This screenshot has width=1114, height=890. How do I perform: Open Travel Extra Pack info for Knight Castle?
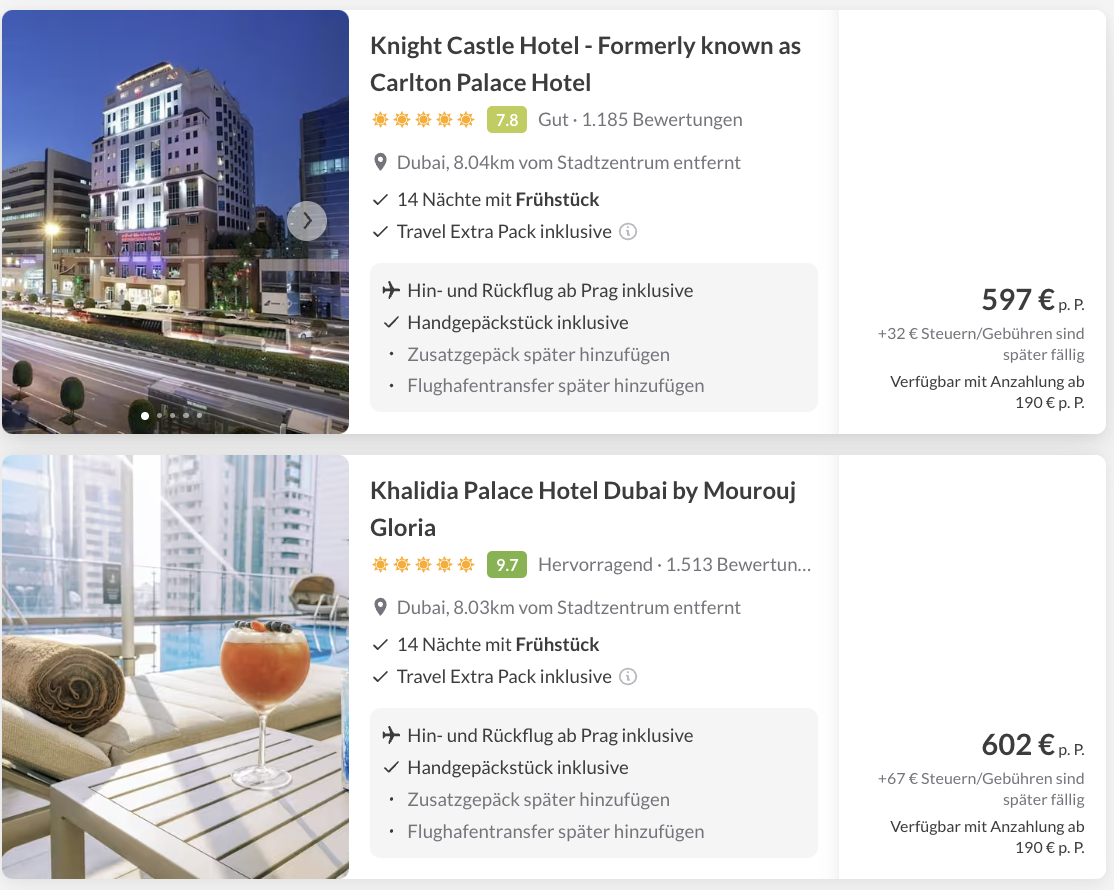coord(628,232)
